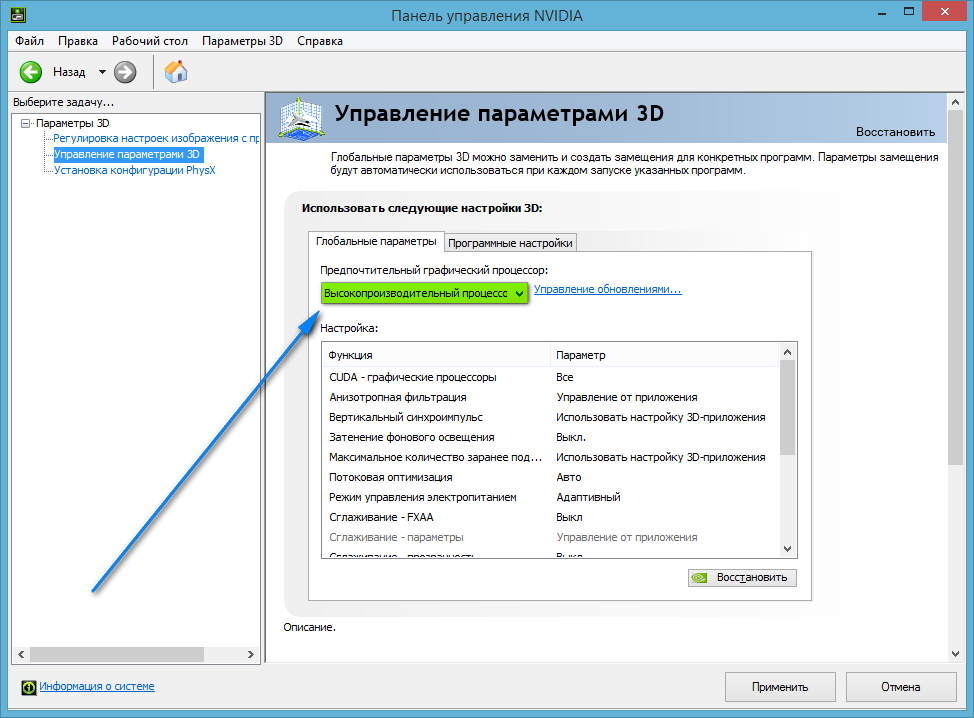Click the Параметр column header
Screen dimensions: 974x718
pyautogui.click(x=665, y=355)
